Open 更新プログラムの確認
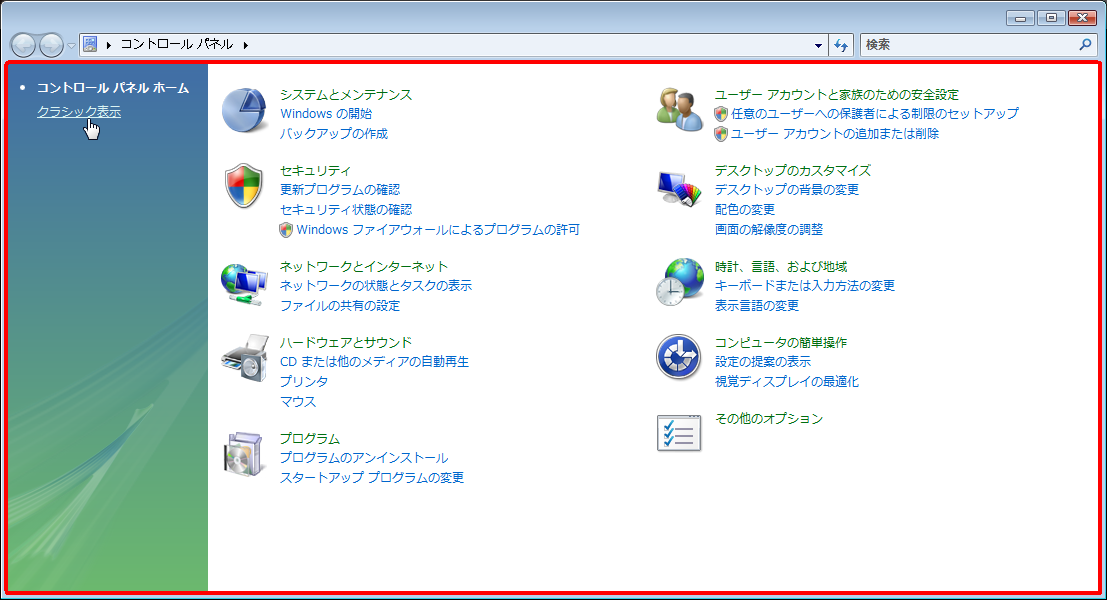Viewport: 1107px width, 600px height. point(340,190)
